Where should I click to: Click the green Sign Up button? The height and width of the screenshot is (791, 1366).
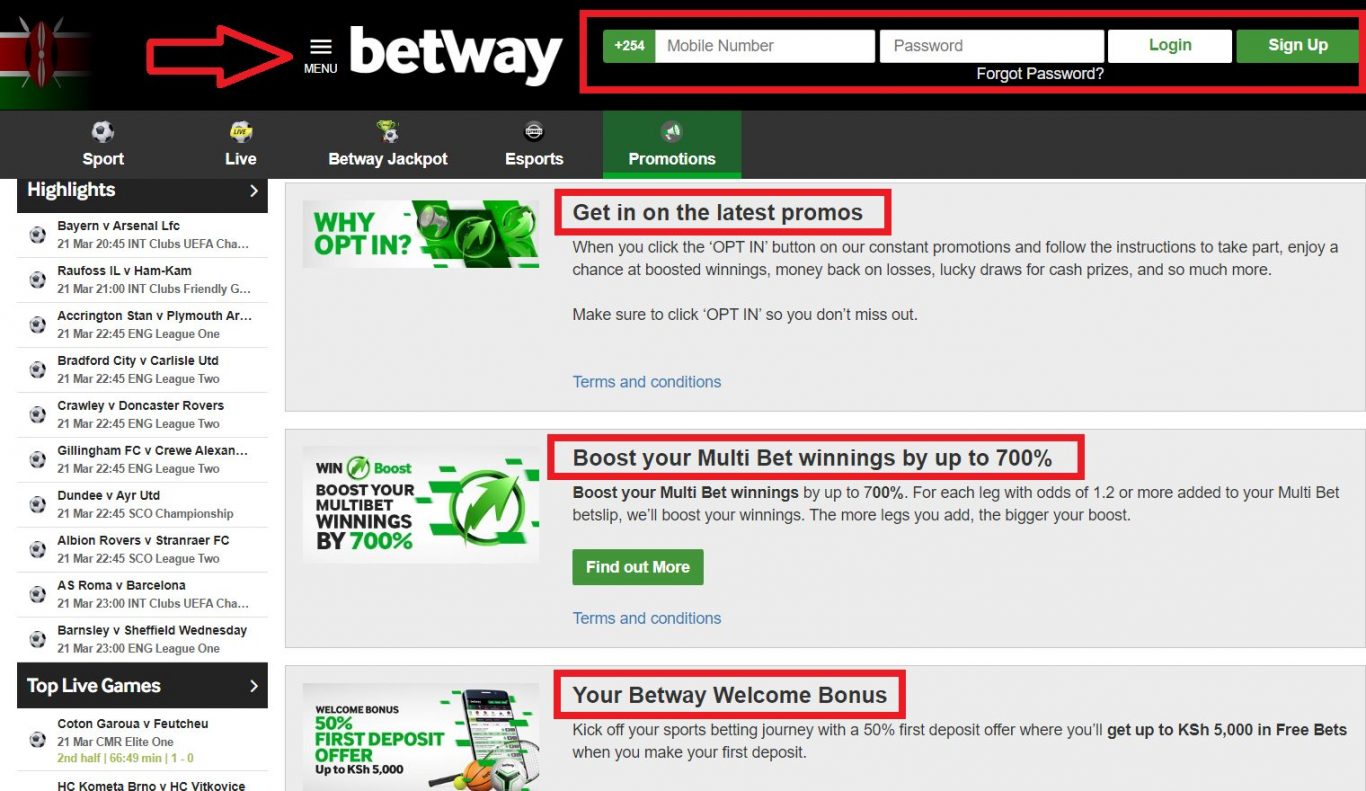(x=1298, y=46)
